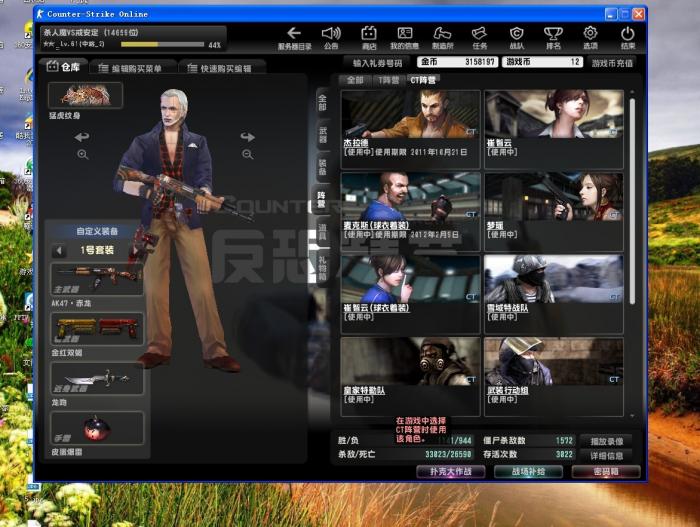Open 详细信息 detailed stats
The width and height of the screenshot is (700, 527).
(606, 456)
